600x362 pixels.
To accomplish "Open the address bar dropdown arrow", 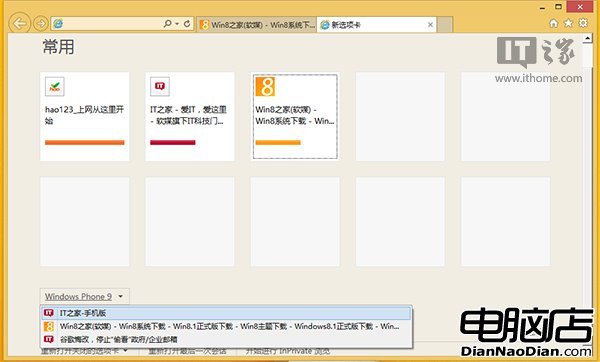I will pos(177,24).
